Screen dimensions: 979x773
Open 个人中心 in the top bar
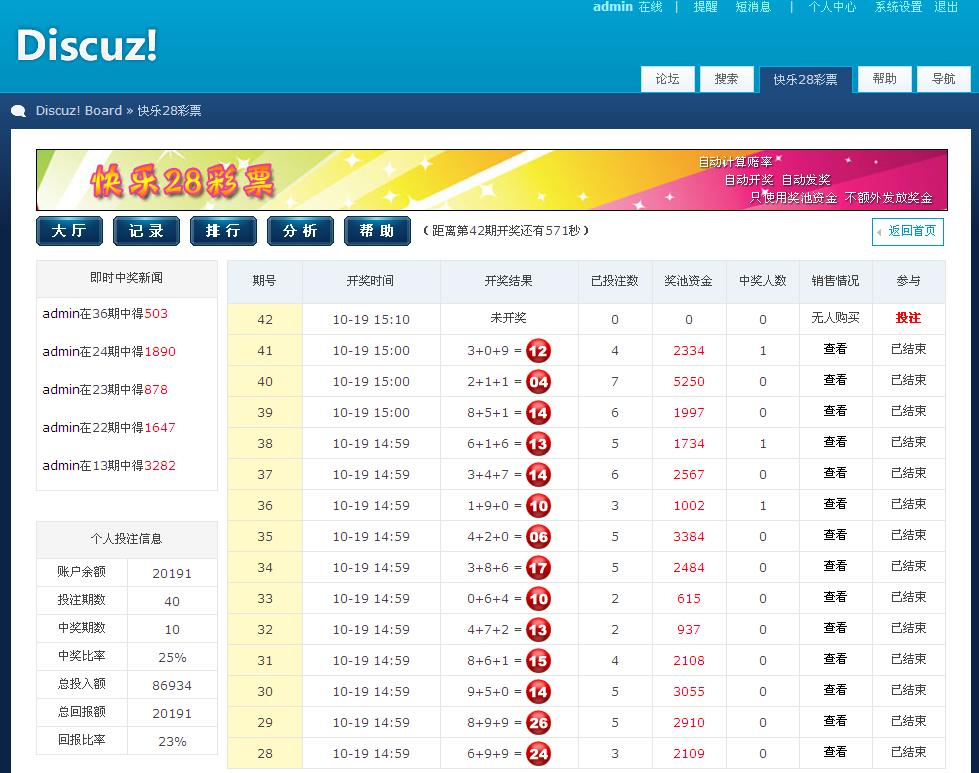coord(832,7)
